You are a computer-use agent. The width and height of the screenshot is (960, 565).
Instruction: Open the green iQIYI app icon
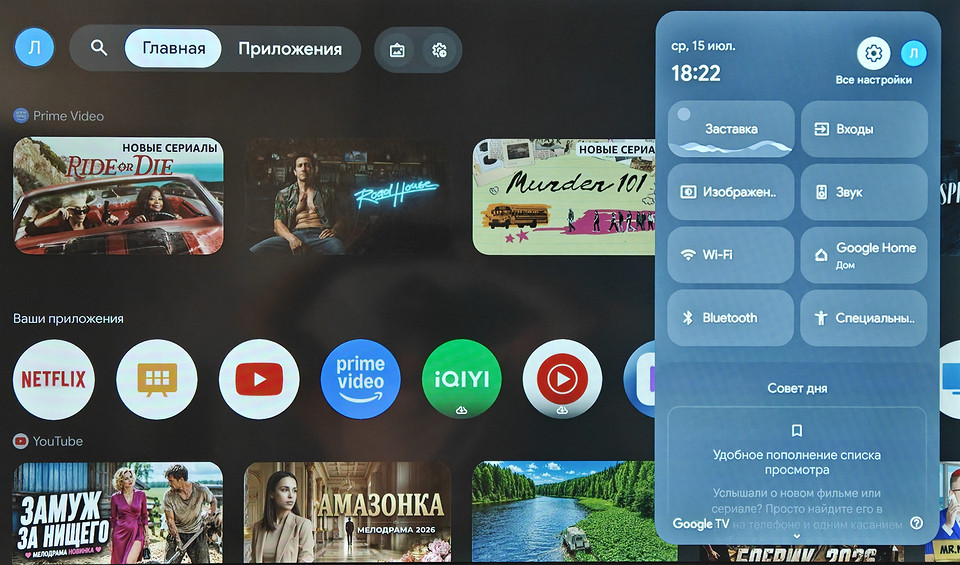[x=462, y=380]
